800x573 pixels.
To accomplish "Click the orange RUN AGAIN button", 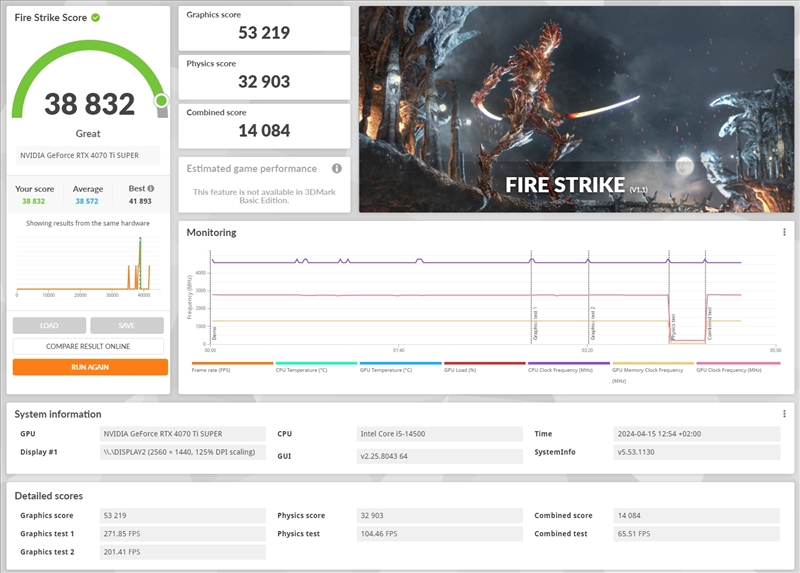I will 90,367.
